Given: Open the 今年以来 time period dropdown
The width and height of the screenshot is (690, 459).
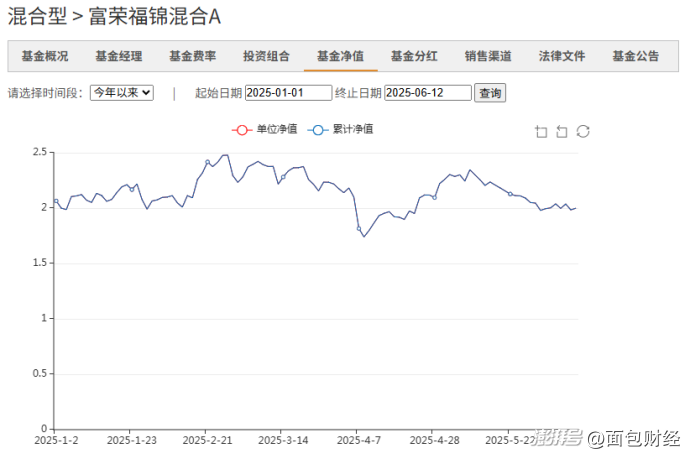Looking at the screenshot, I should pos(121,92).
